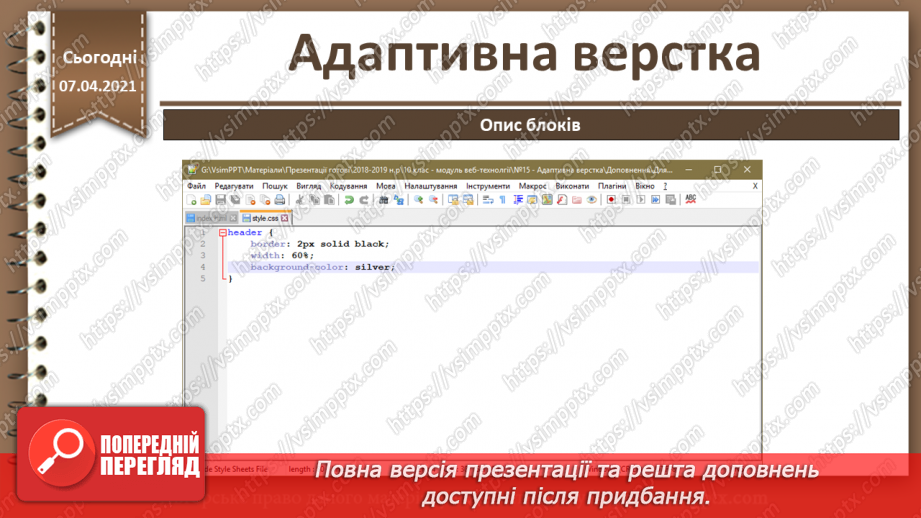Collapse the header block fold marker

tap(223, 233)
